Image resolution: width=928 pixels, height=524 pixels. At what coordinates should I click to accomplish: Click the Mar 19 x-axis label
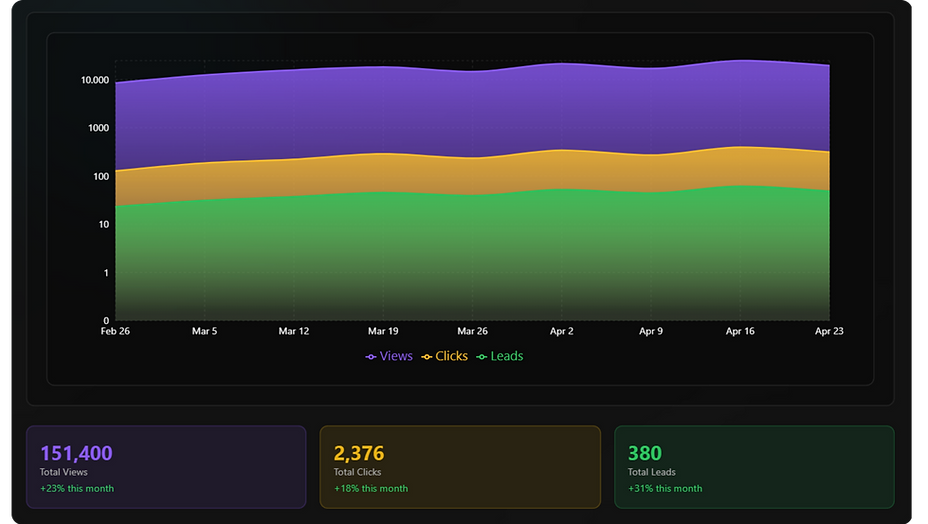point(384,331)
